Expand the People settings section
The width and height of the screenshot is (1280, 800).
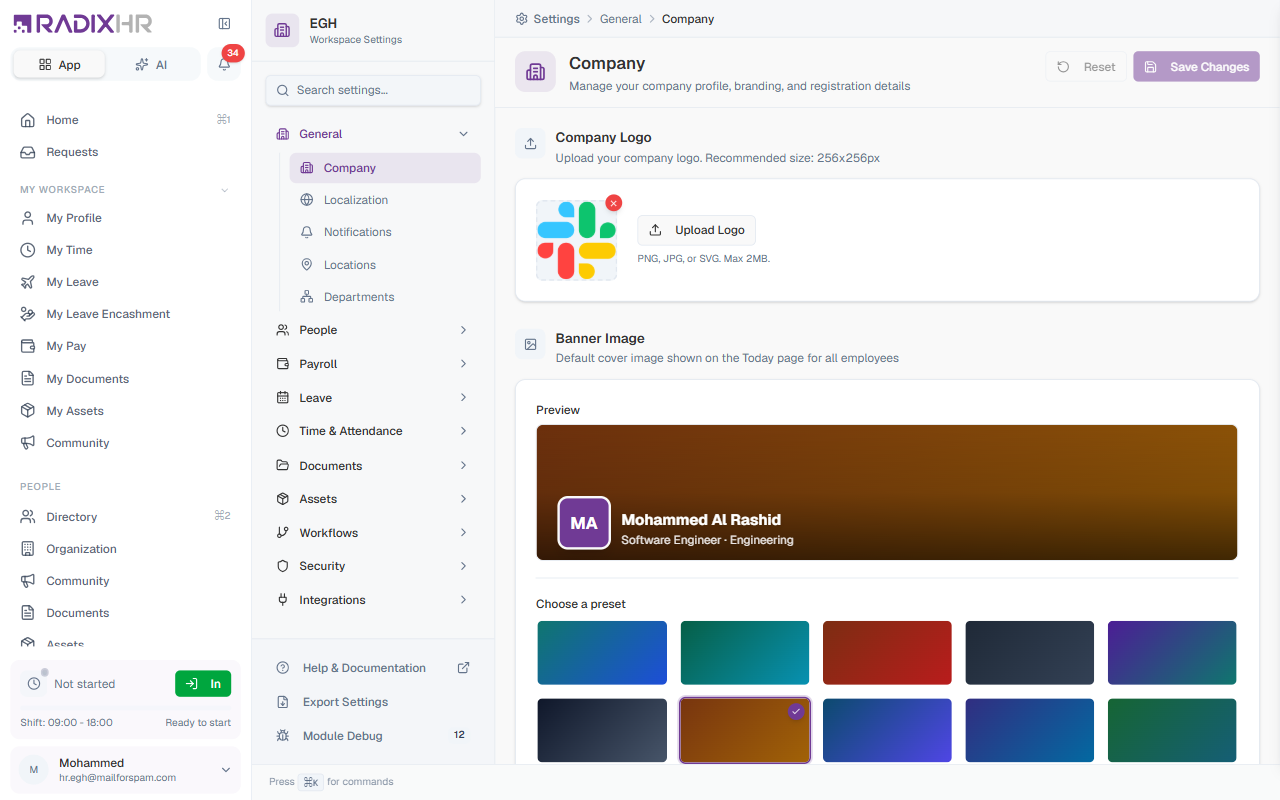(463, 330)
